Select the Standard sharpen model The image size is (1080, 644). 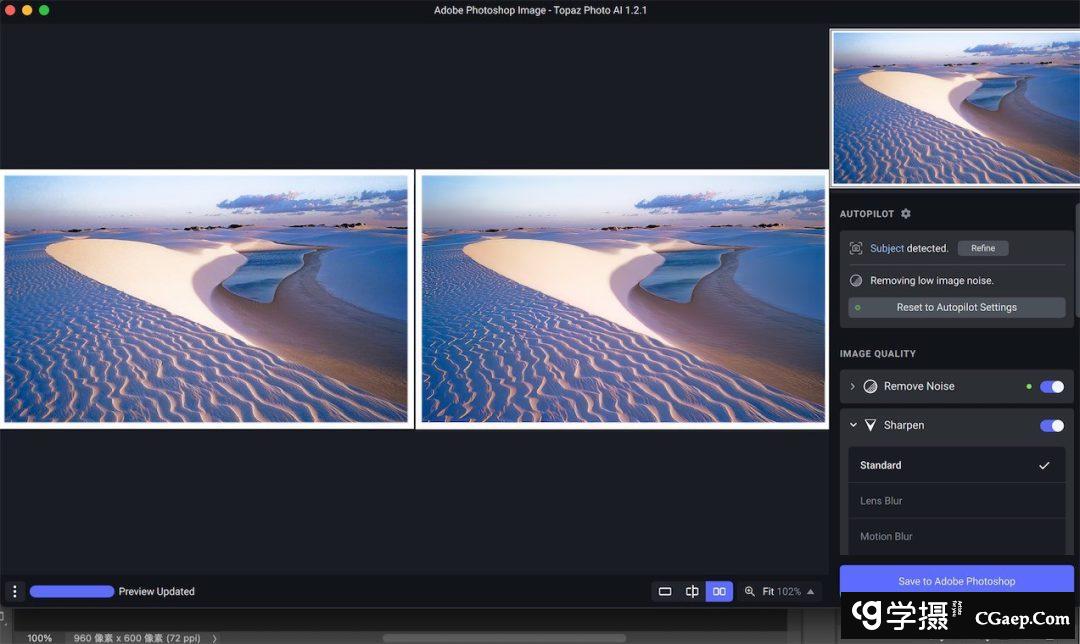(955, 465)
